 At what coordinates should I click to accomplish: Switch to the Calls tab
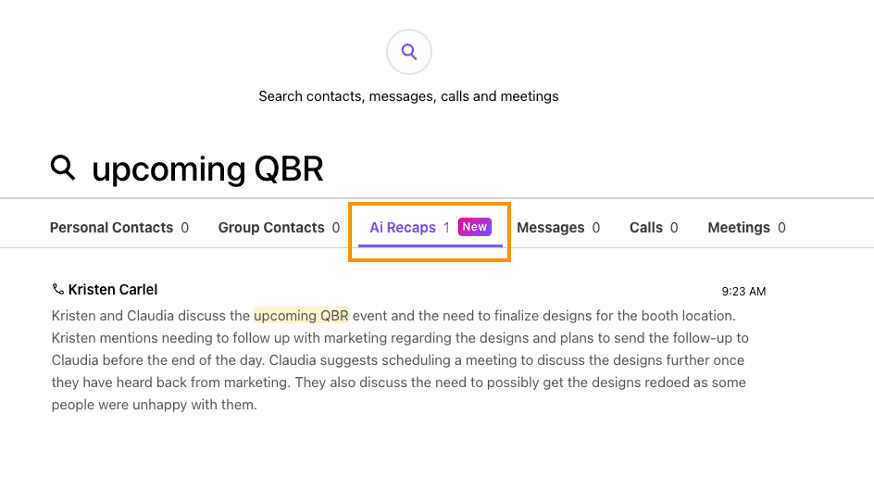click(x=654, y=227)
